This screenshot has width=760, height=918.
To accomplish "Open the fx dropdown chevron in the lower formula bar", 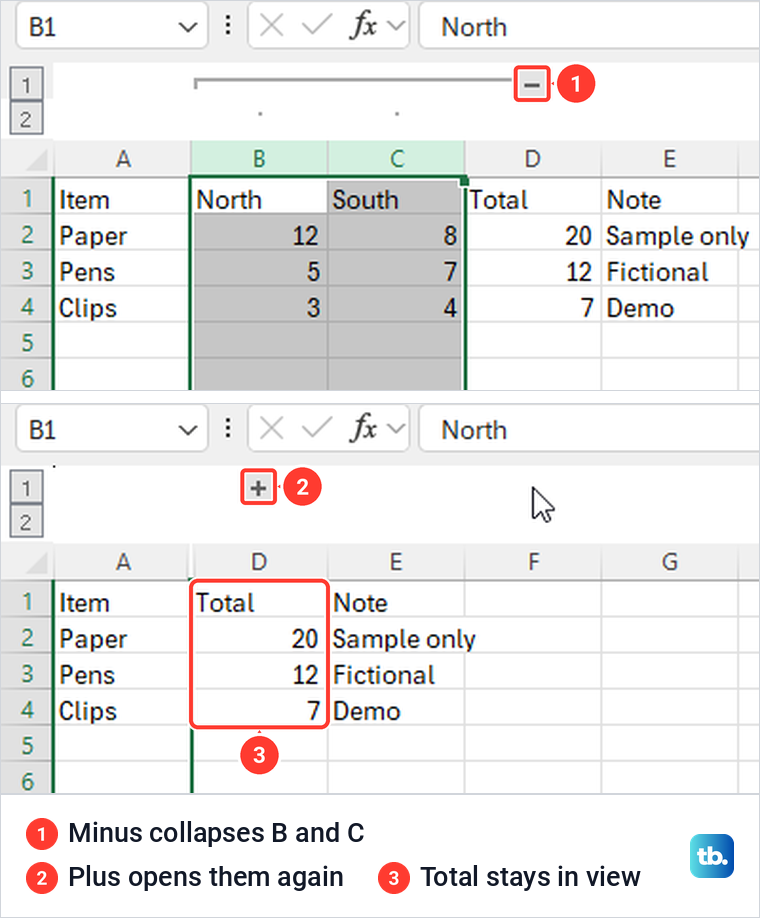I will (x=396, y=429).
